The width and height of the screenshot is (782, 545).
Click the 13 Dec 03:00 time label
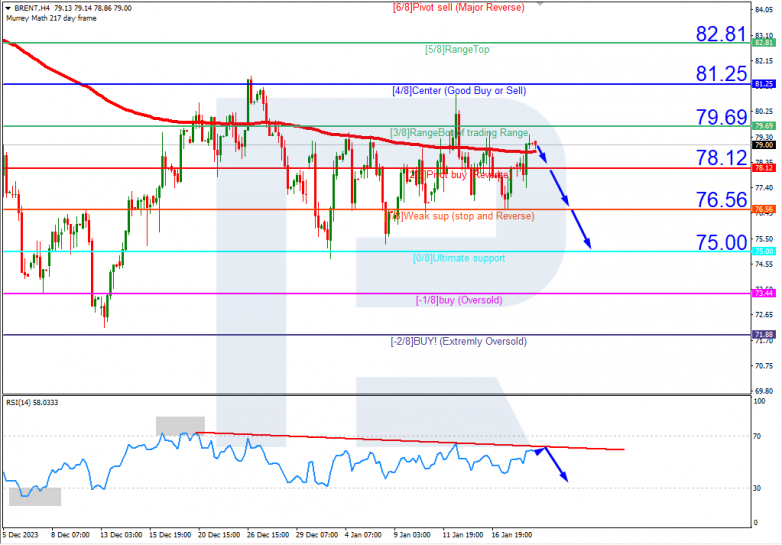coord(121,535)
